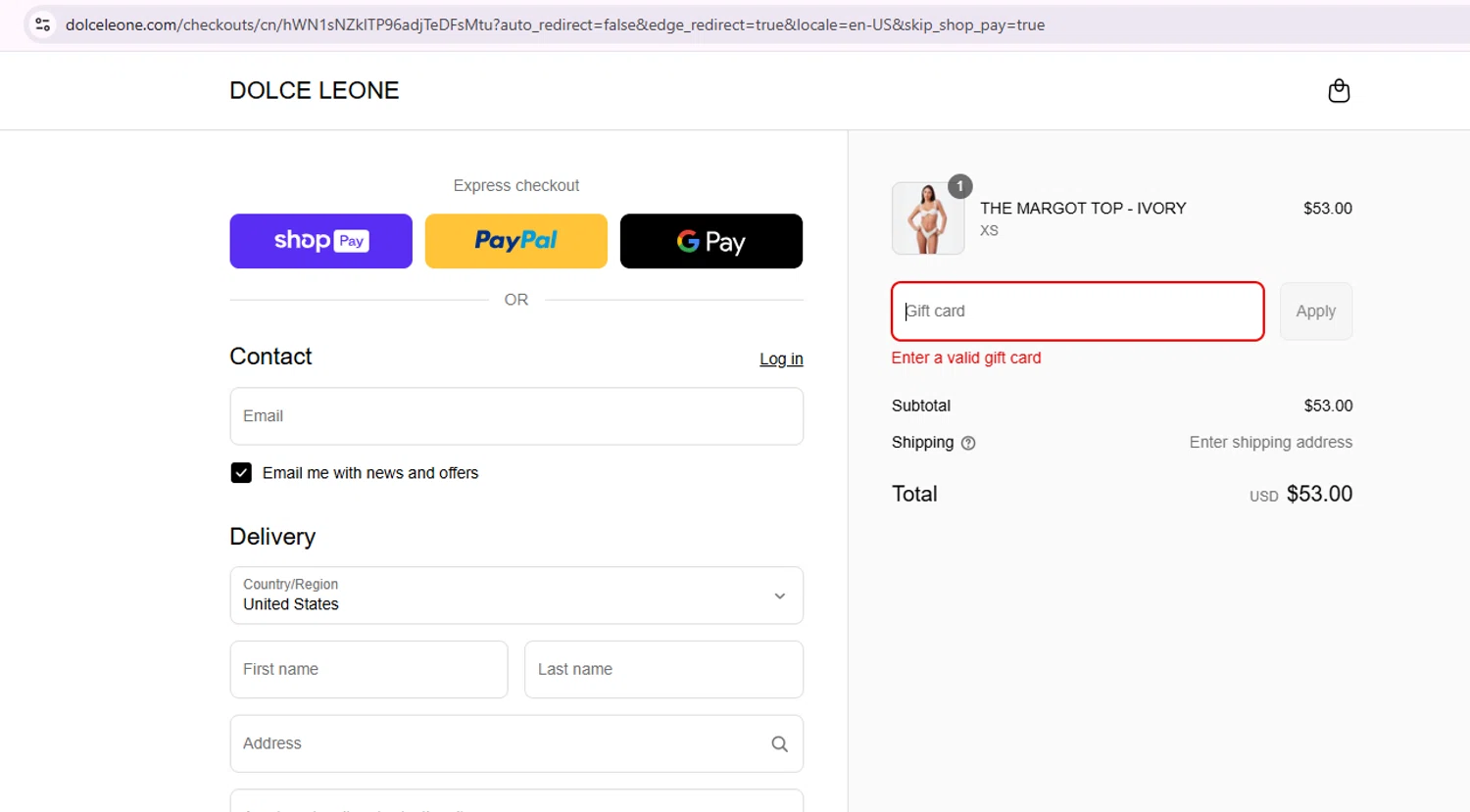Viewport: 1470px width, 812px height.
Task: Click the site information icon in address bar
Action: click(42, 24)
